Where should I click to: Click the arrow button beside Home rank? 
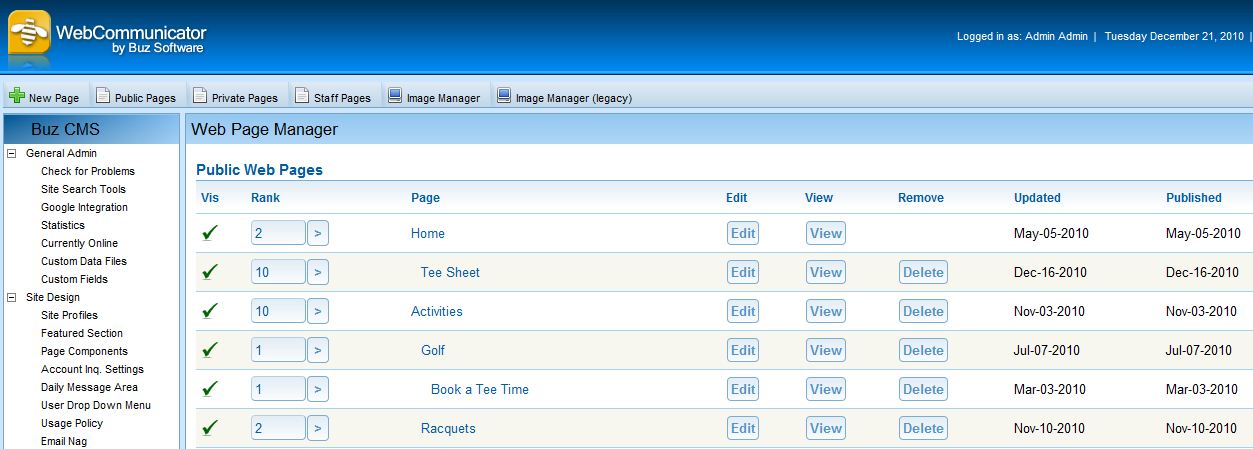coord(318,233)
